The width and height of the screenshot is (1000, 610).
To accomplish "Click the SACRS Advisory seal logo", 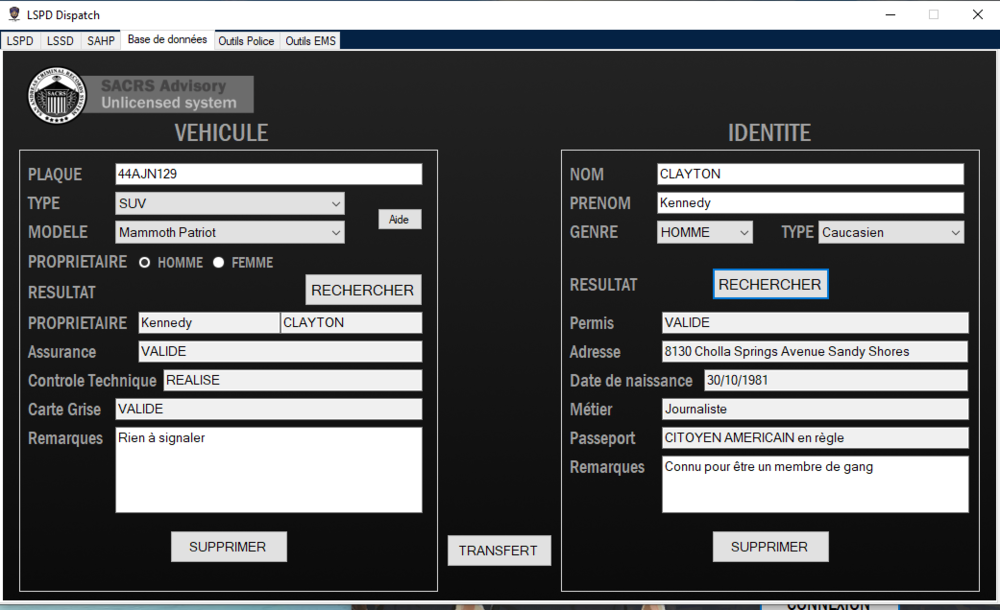I will click(x=56, y=96).
